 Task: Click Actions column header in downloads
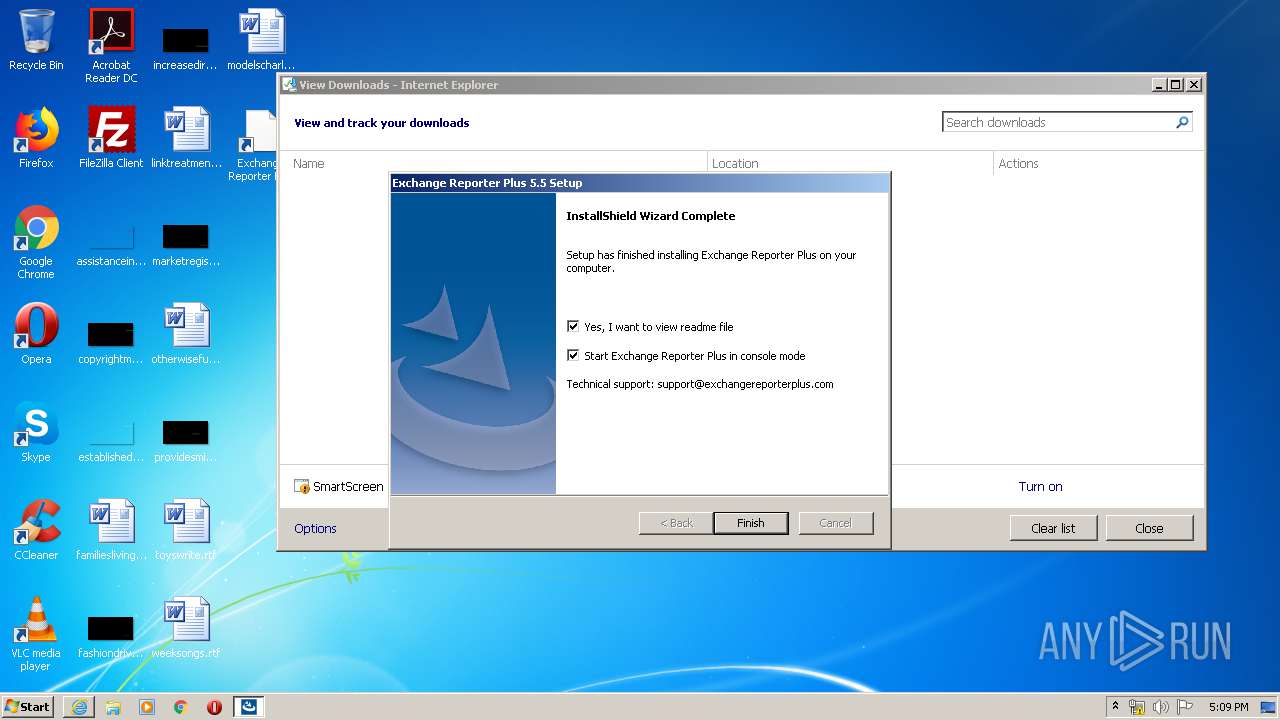(1094, 163)
